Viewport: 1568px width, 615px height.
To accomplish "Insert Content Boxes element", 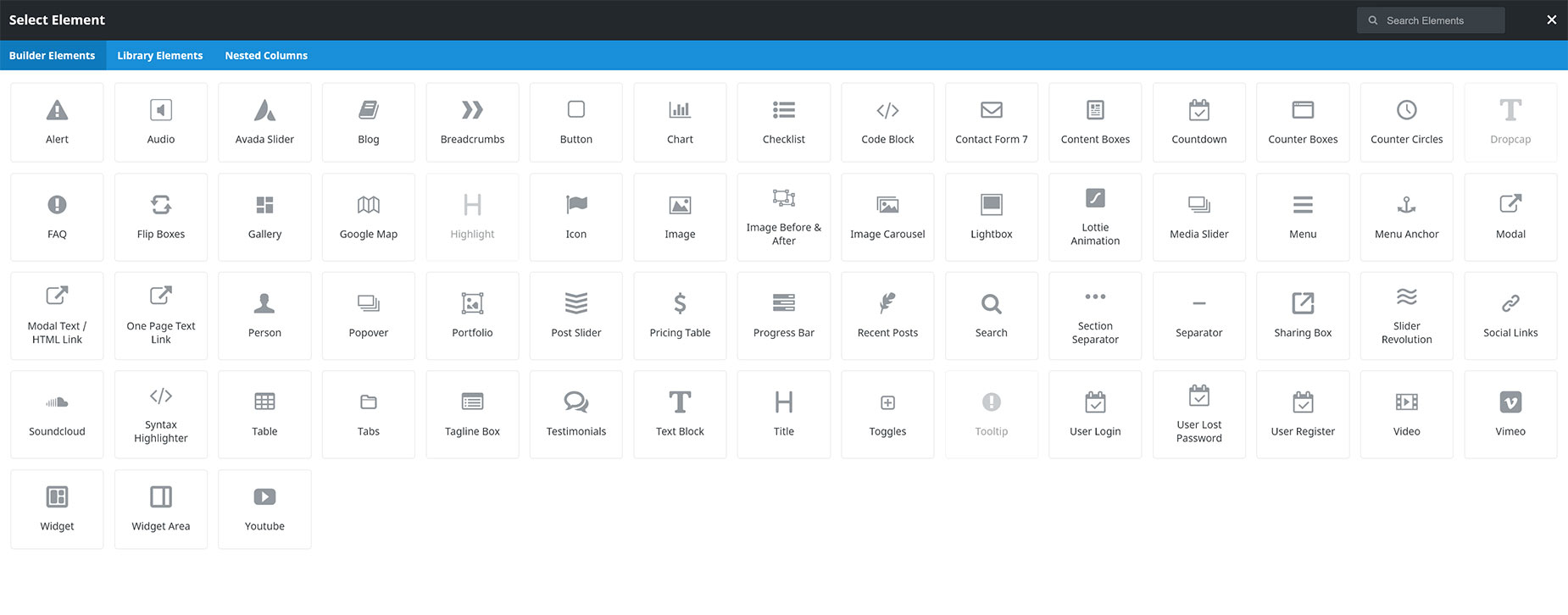I will [x=1095, y=122].
